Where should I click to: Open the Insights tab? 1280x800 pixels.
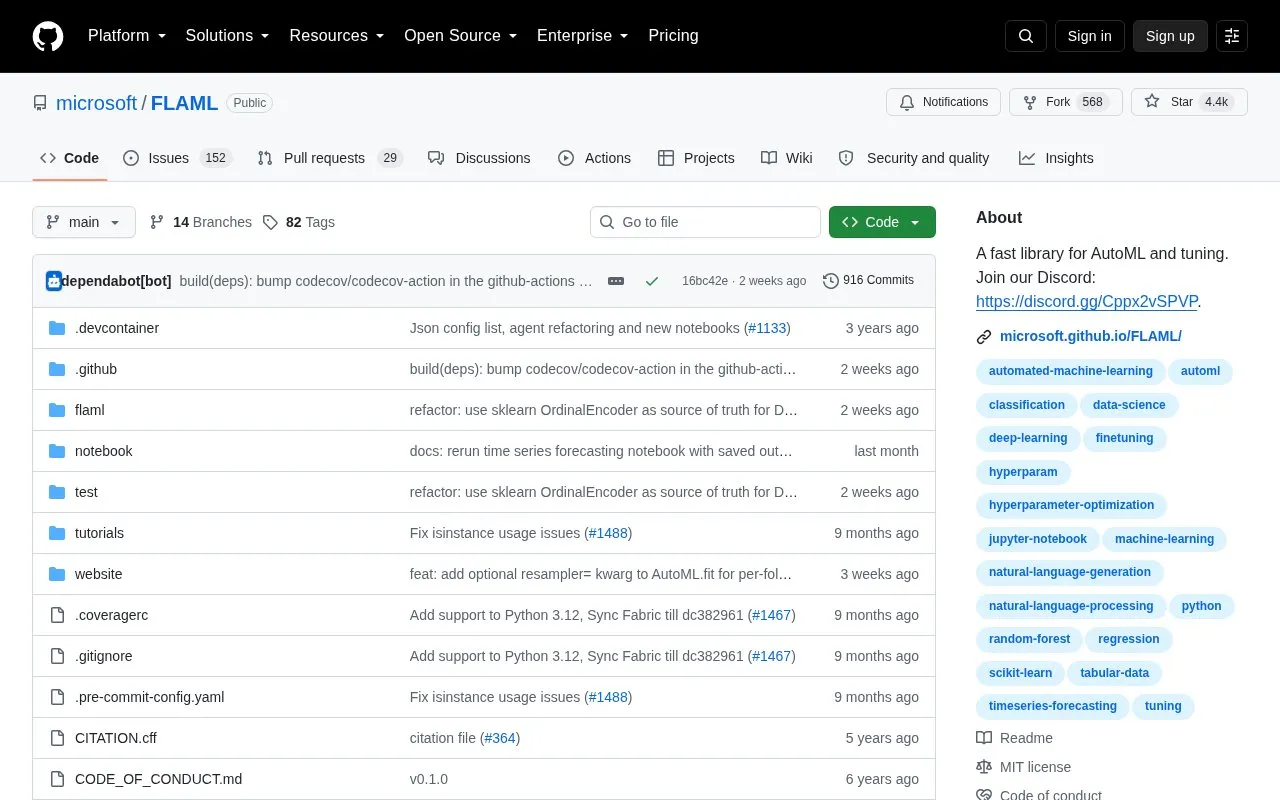tap(1056, 158)
